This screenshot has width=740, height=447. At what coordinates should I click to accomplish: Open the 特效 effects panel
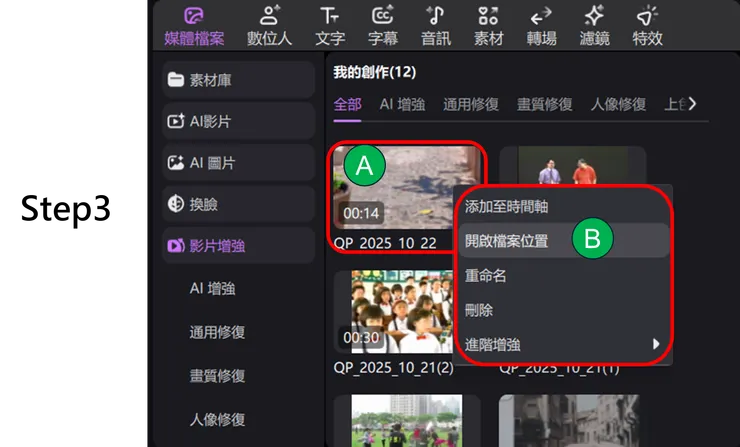tap(648, 26)
